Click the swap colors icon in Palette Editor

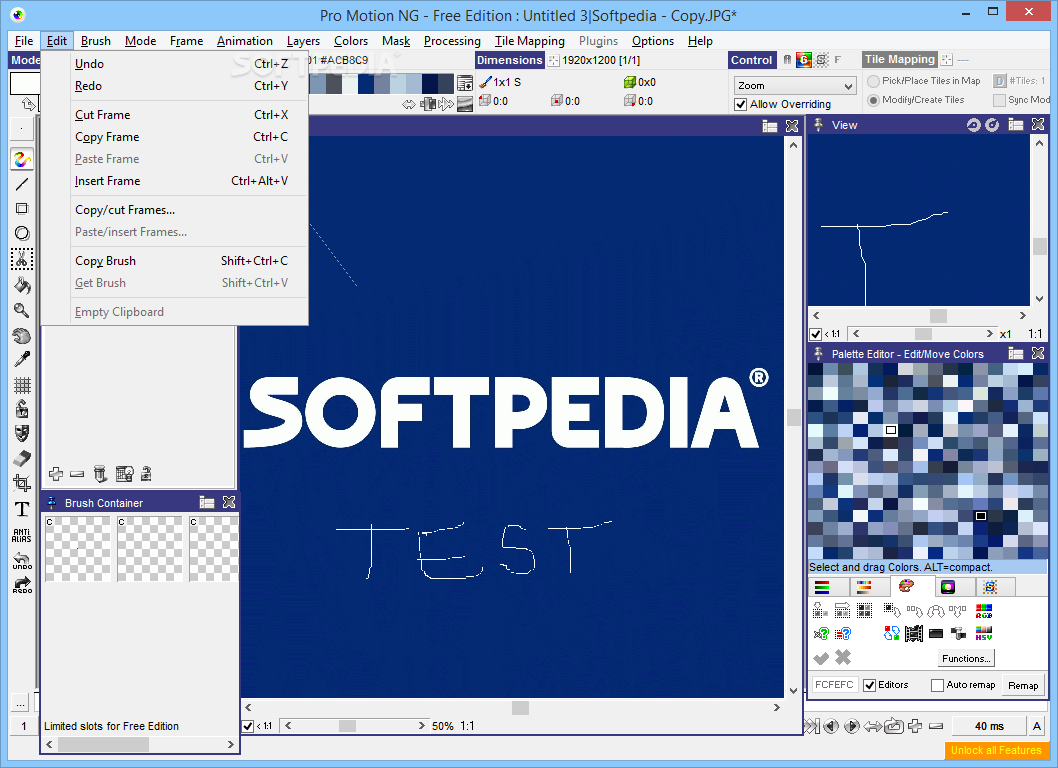tap(891, 633)
